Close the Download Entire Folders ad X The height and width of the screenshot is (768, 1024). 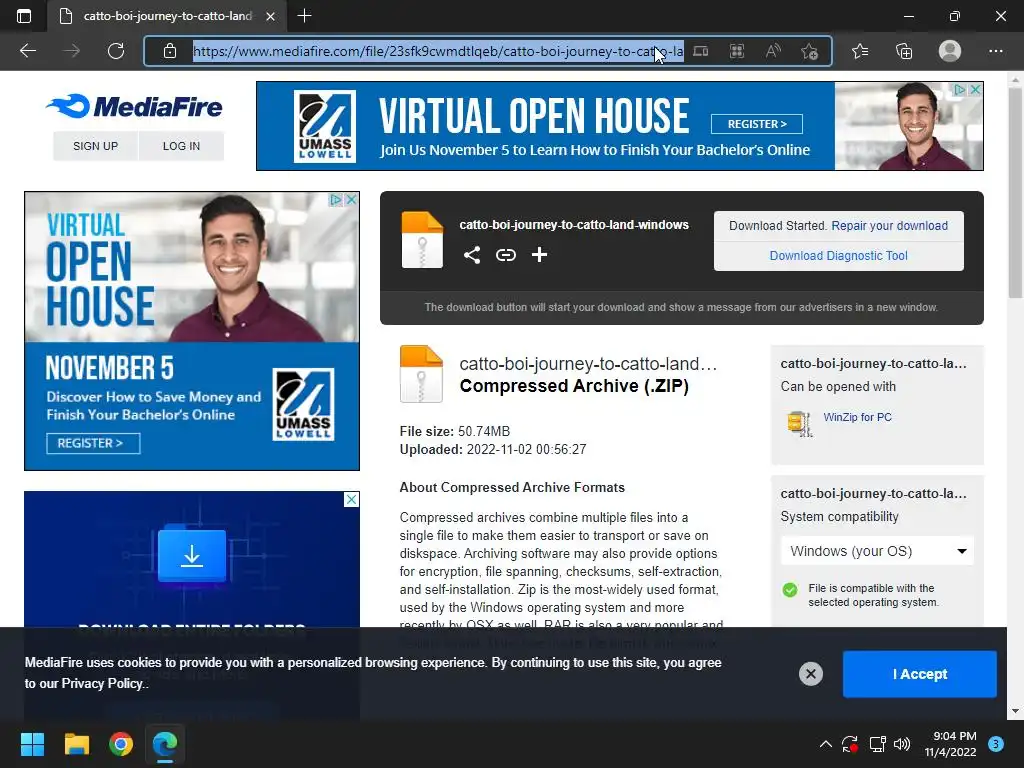351,500
